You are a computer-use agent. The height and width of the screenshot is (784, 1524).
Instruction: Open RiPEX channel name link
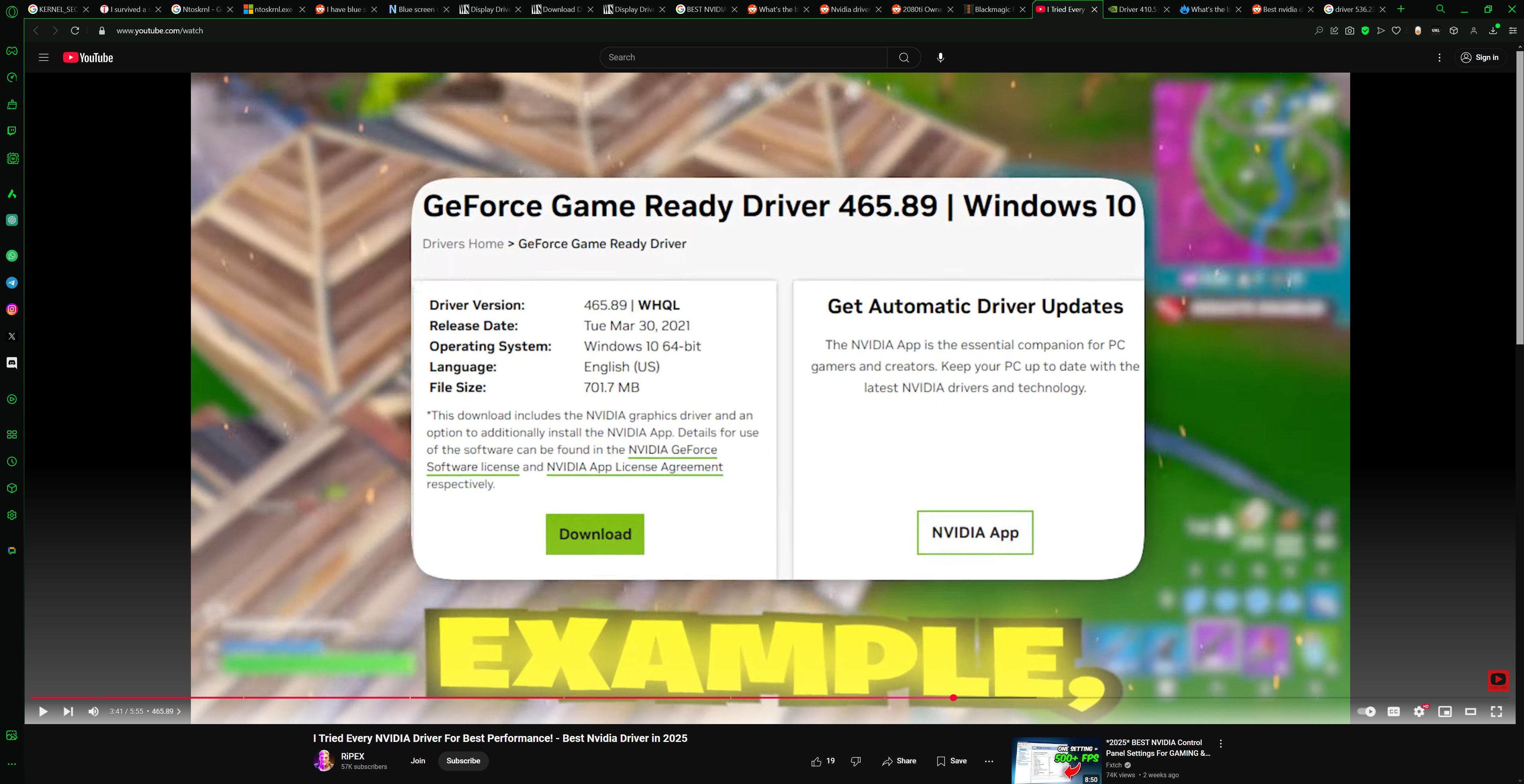[352, 756]
